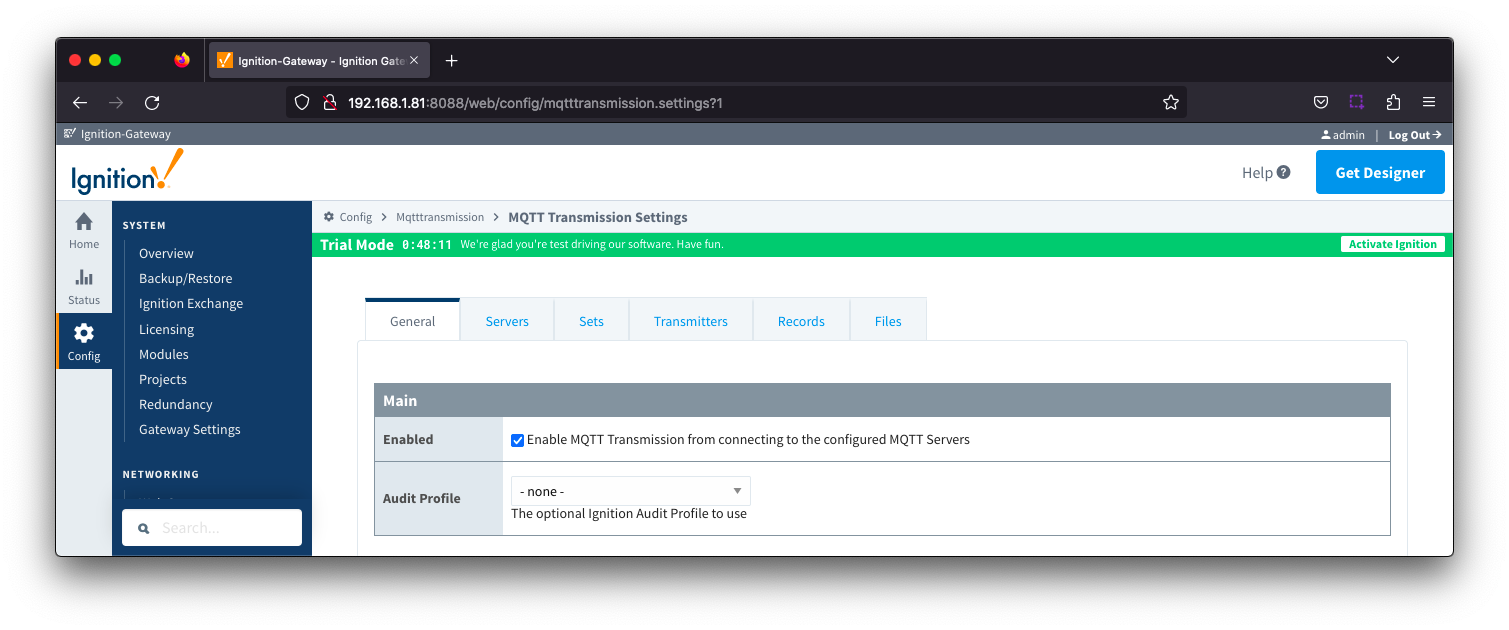Switch to the Transmitters tab
This screenshot has width=1509, height=630.
tap(691, 321)
